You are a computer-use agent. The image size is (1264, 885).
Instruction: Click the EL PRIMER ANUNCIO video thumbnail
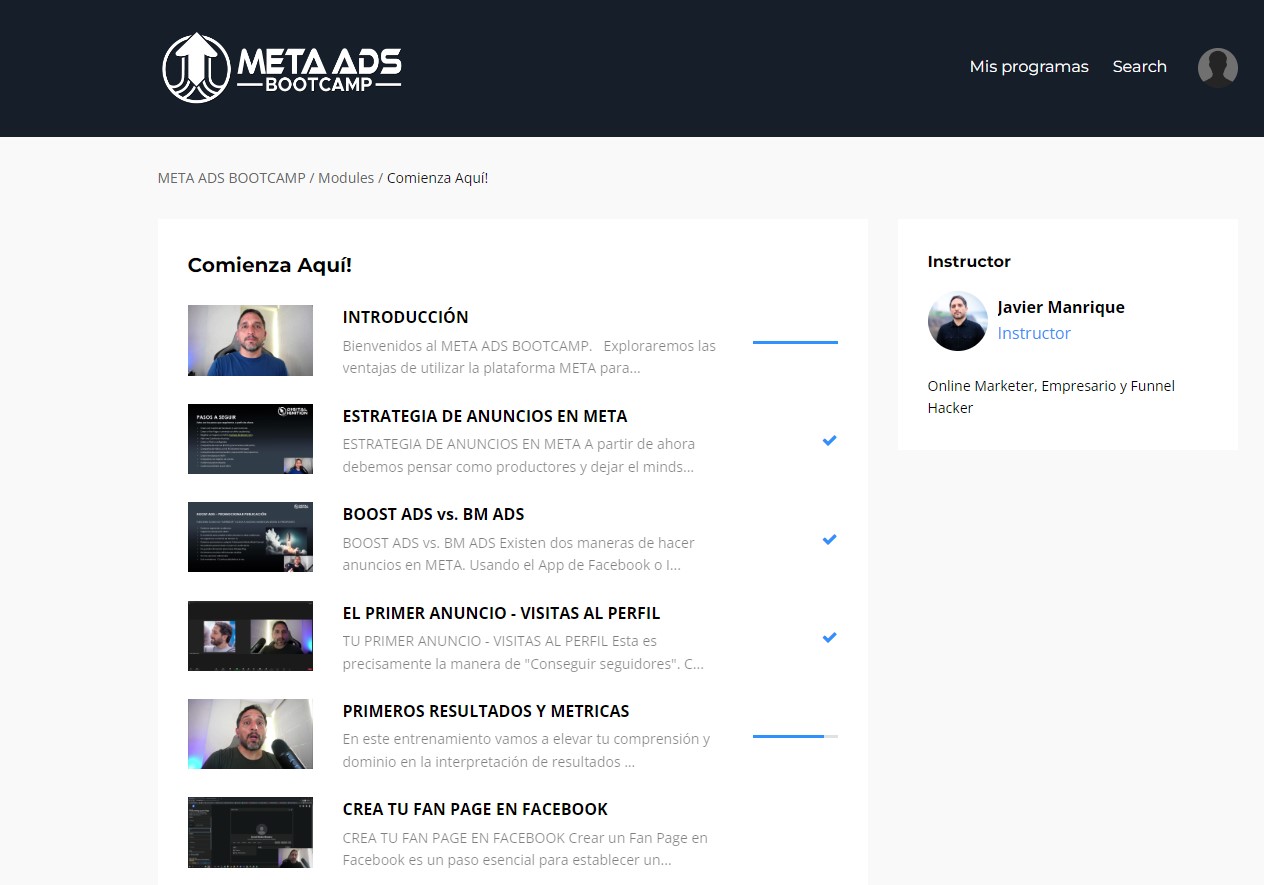(x=250, y=636)
